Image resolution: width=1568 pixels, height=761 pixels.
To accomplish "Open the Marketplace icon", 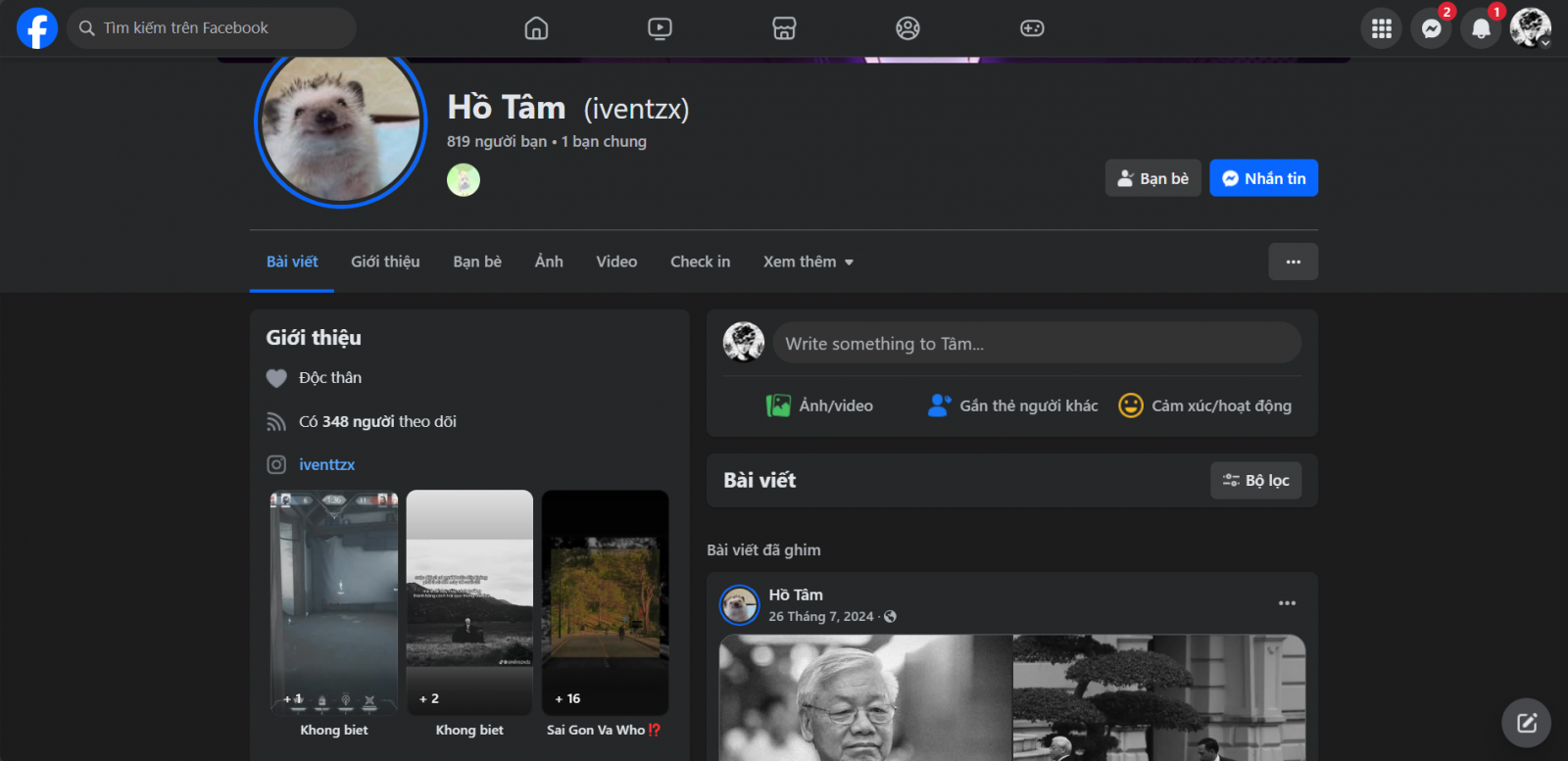I will 784,28.
